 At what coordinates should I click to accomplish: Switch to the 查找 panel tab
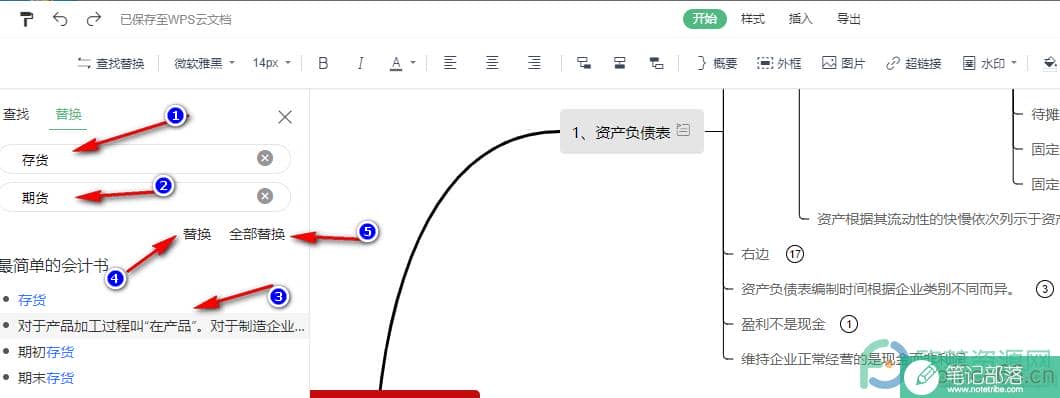tap(16, 114)
